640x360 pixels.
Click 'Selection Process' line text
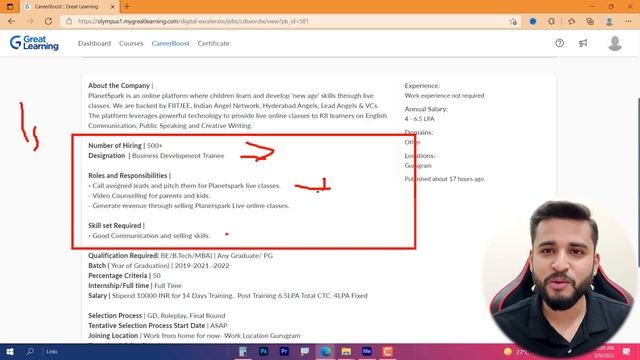tap(156, 316)
